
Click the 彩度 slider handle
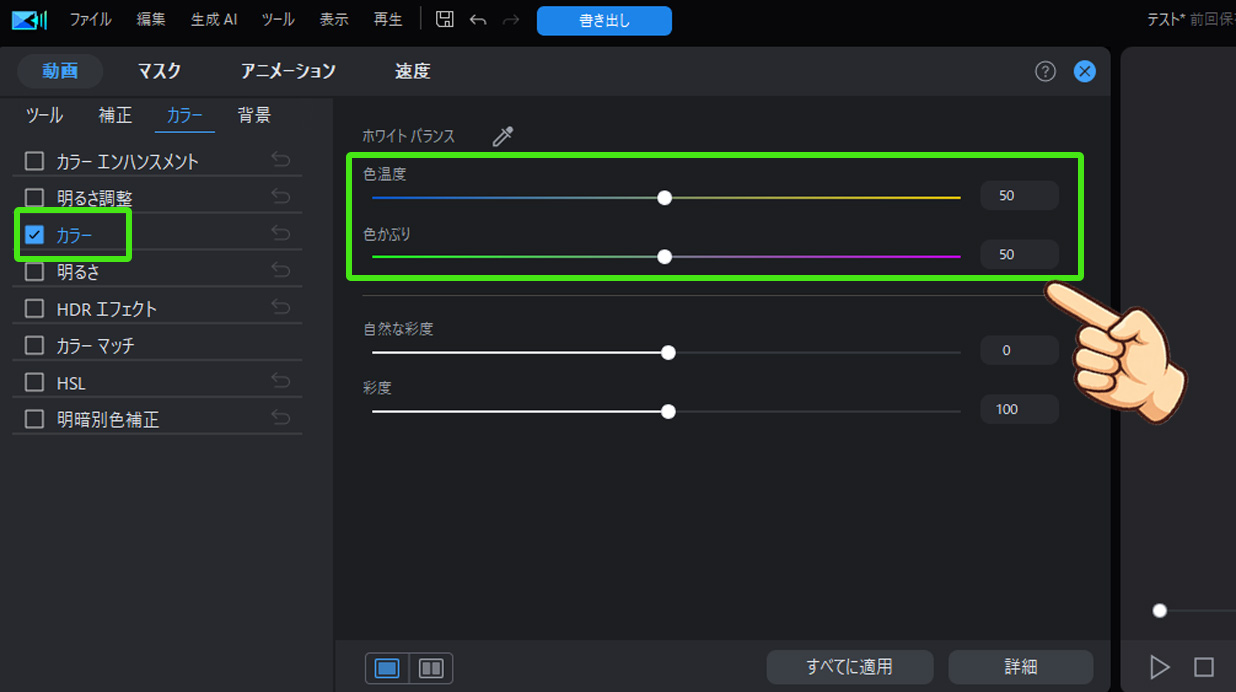[x=668, y=411]
